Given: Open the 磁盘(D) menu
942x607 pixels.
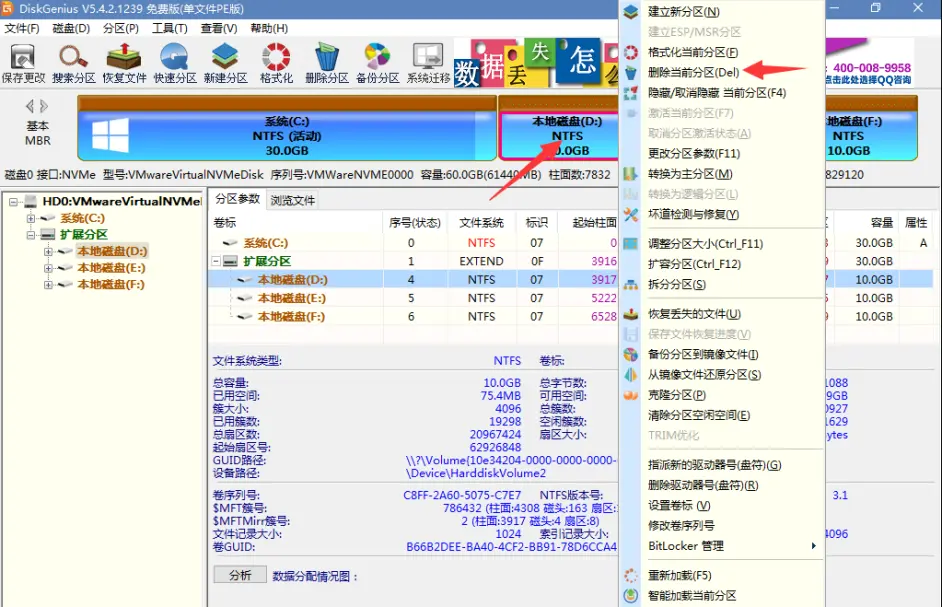Looking at the screenshot, I should tap(71, 28).
